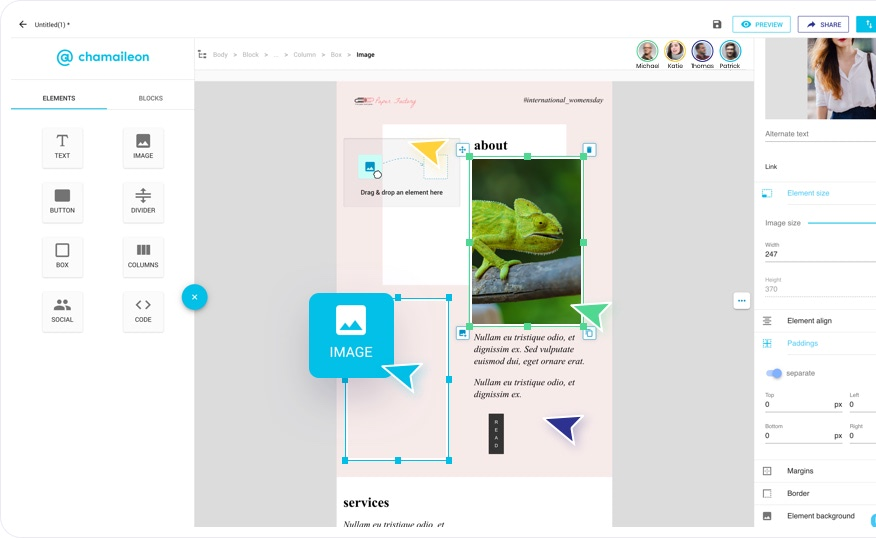
Task: Choose the Columns element tile
Action: tap(143, 256)
